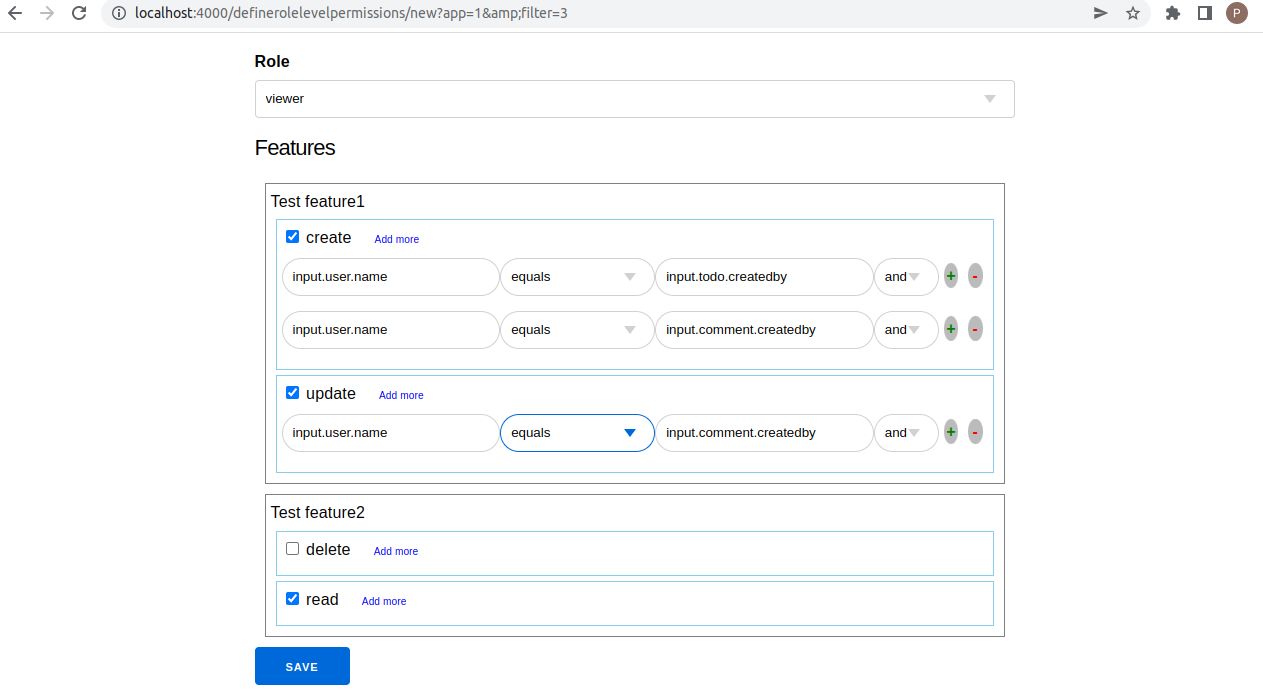
Task: Click green plus on create's input.comment.createdby row
Action: pyautogui.click(x=951, y=329)
